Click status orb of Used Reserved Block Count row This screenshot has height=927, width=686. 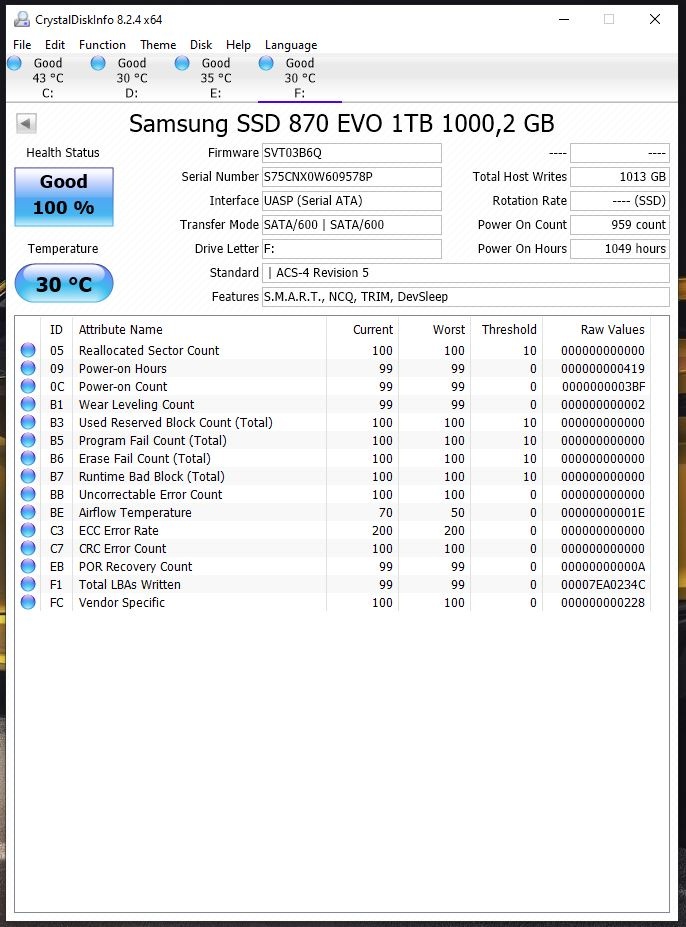[x=28, y=422]
